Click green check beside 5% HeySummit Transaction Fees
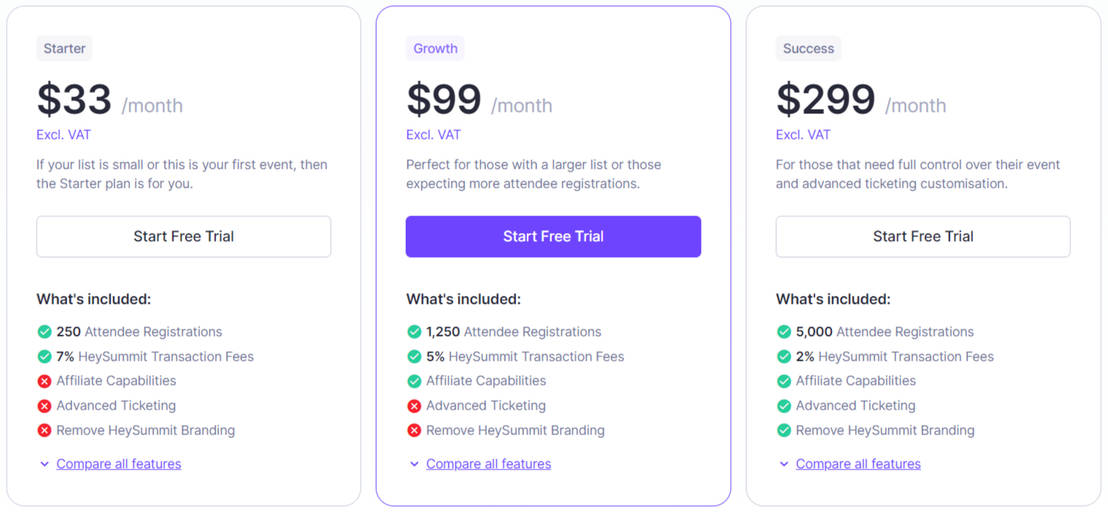This screenshot has height=512, width=1108. pos(414,357)
